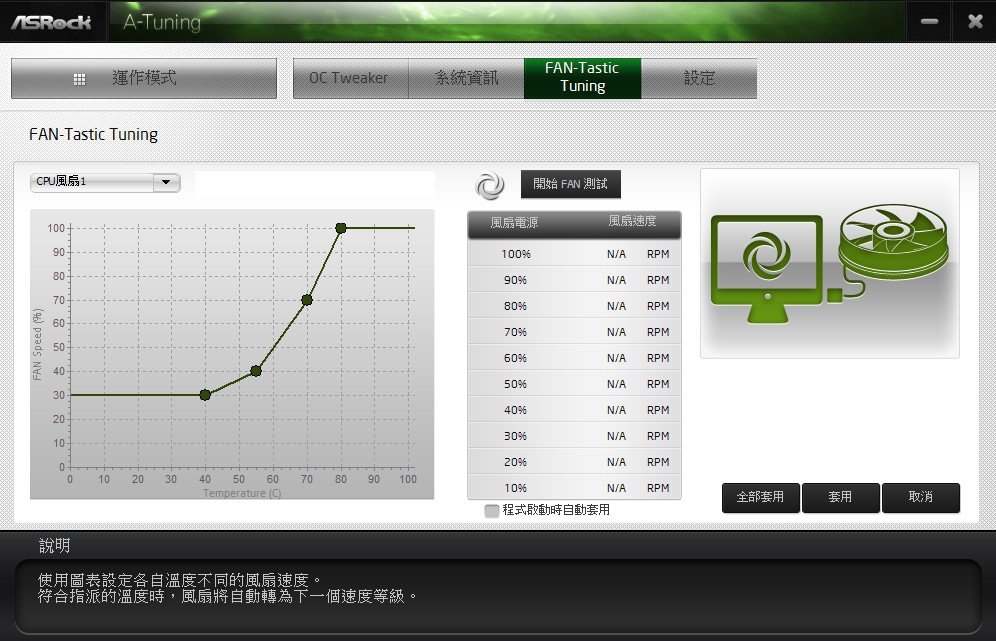Click the 90% fan power row
This screenshot has width=996, height=641.
coord(574,280)
